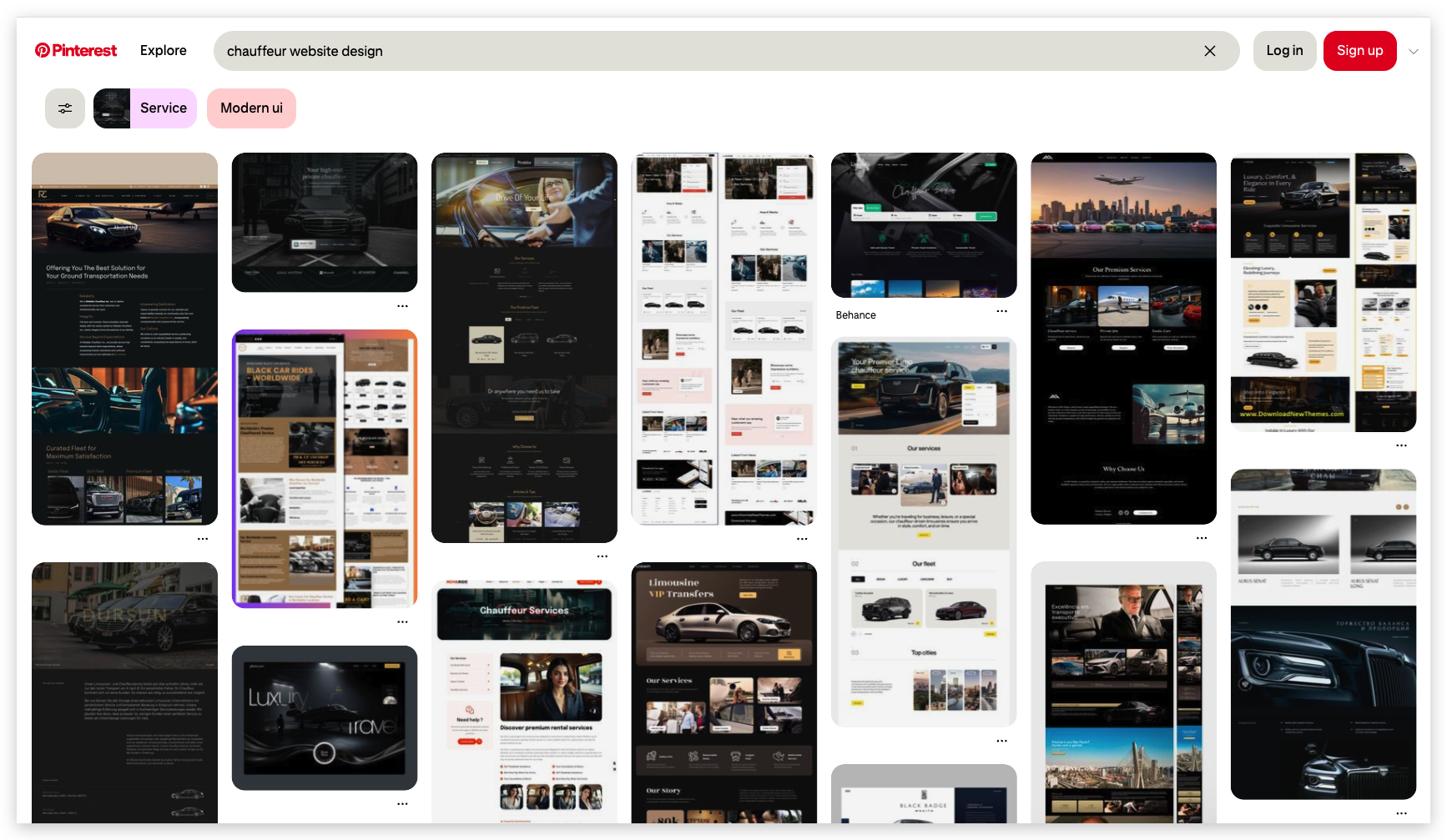Open the Chauffeur Service Behance pin
The height and width of the screenshot is (840, 1447).
pyautogui.click(x=924, y=225)
